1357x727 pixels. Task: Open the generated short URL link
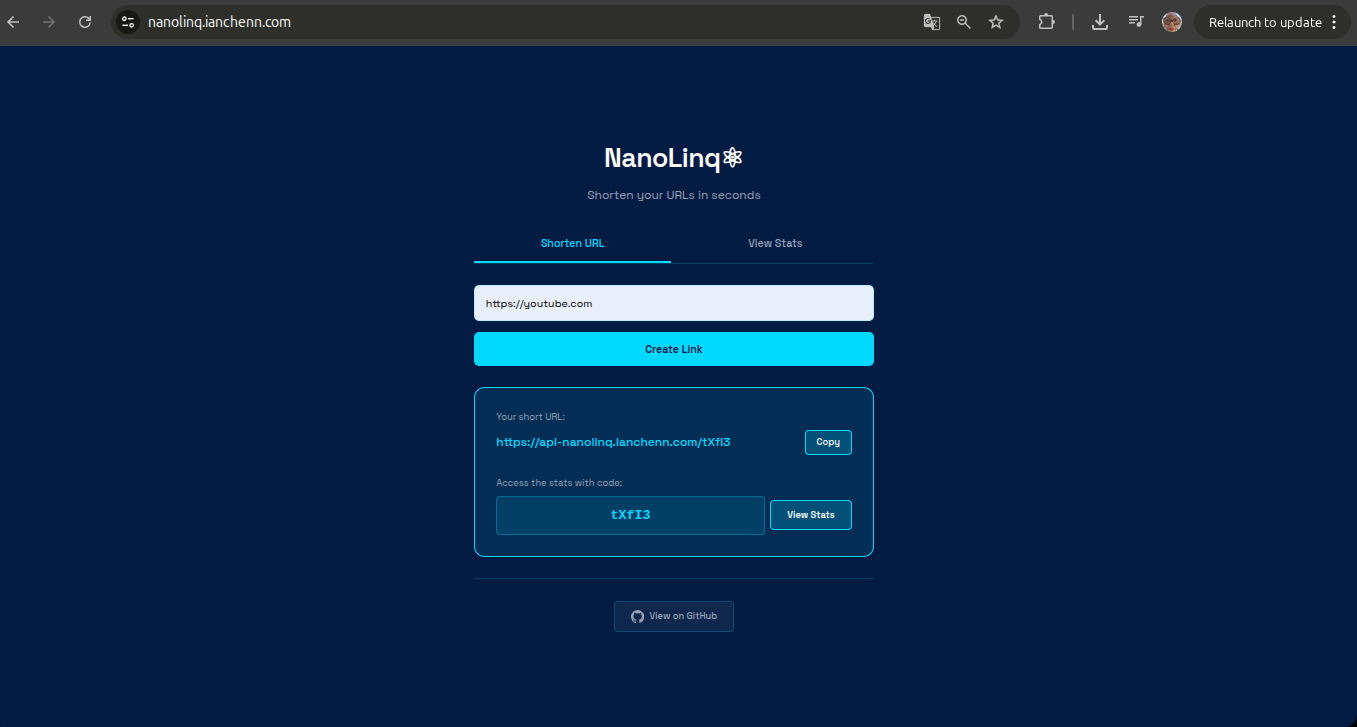coord(613,442)
